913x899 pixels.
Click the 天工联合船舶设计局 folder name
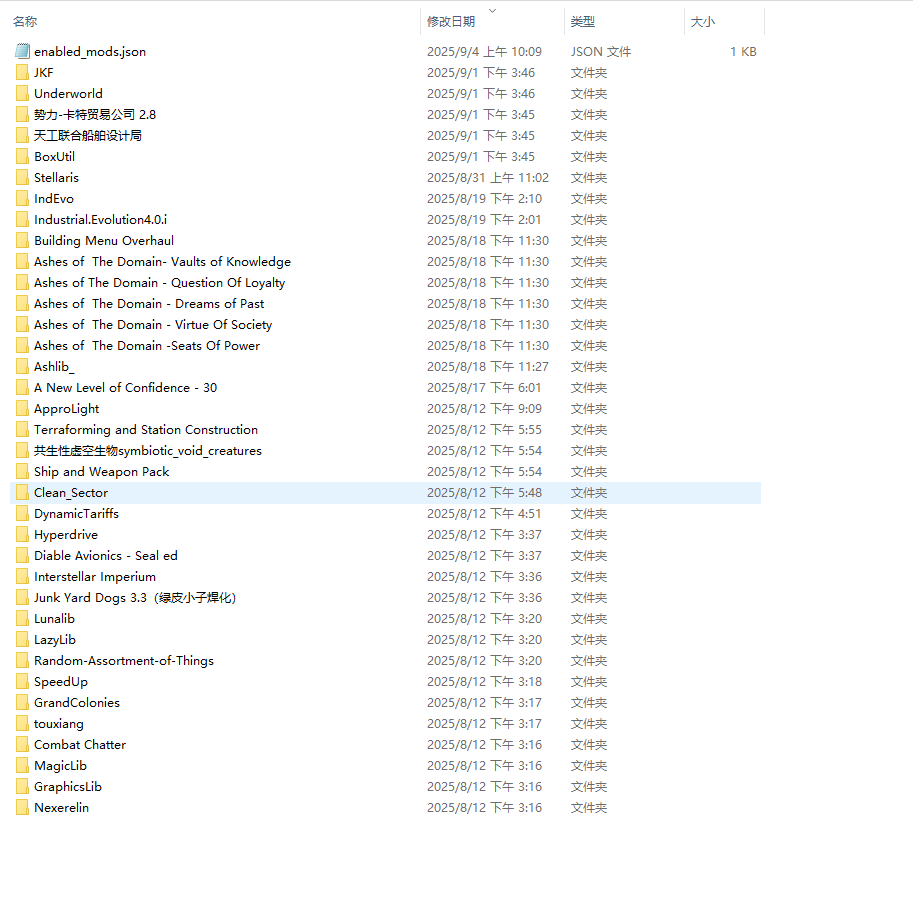[88, 135]
